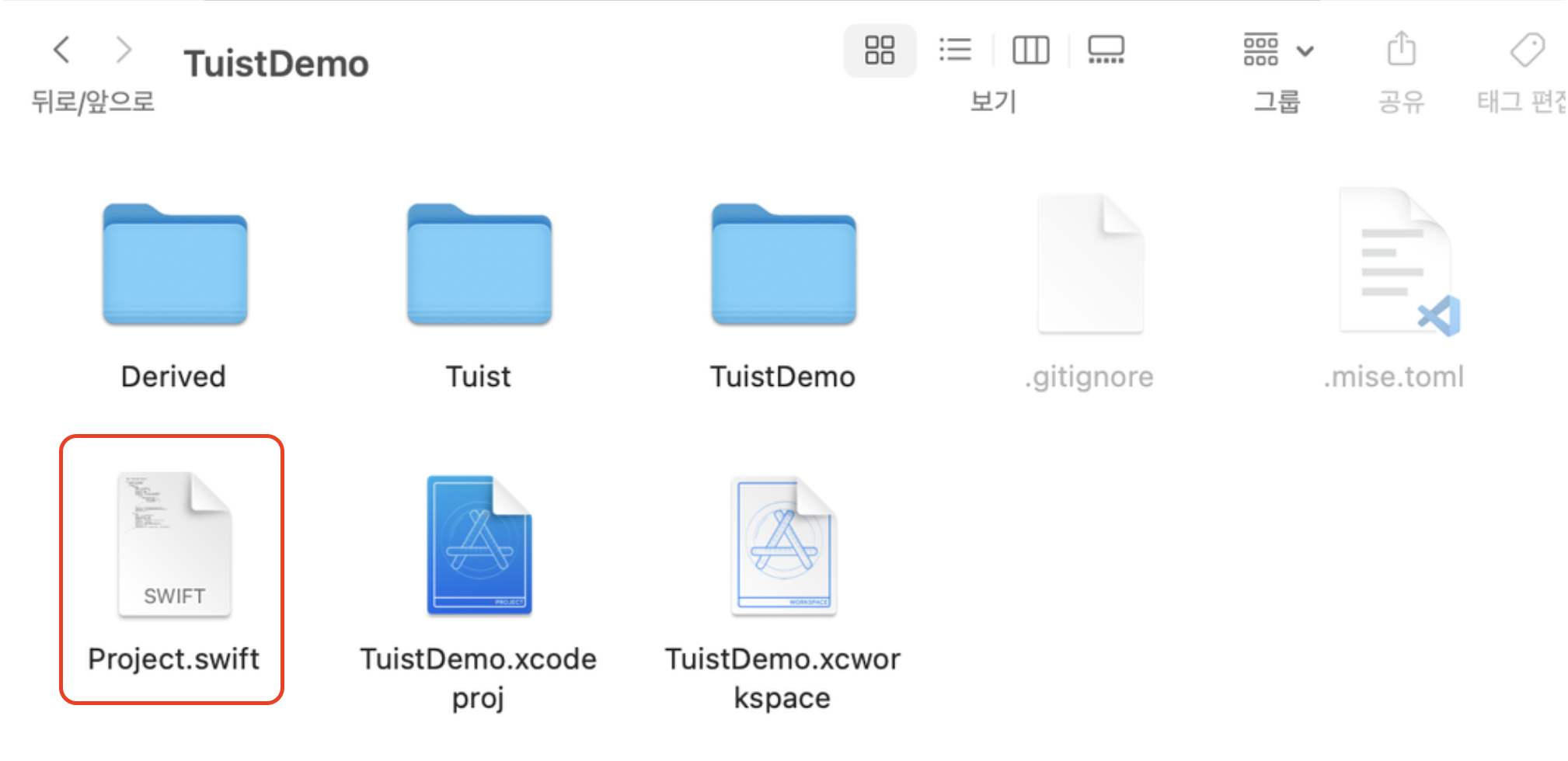The width and height of the screenshot is (1568, 761).
Task: Click the Tuist folder name
Action: [x=479, y=377]
